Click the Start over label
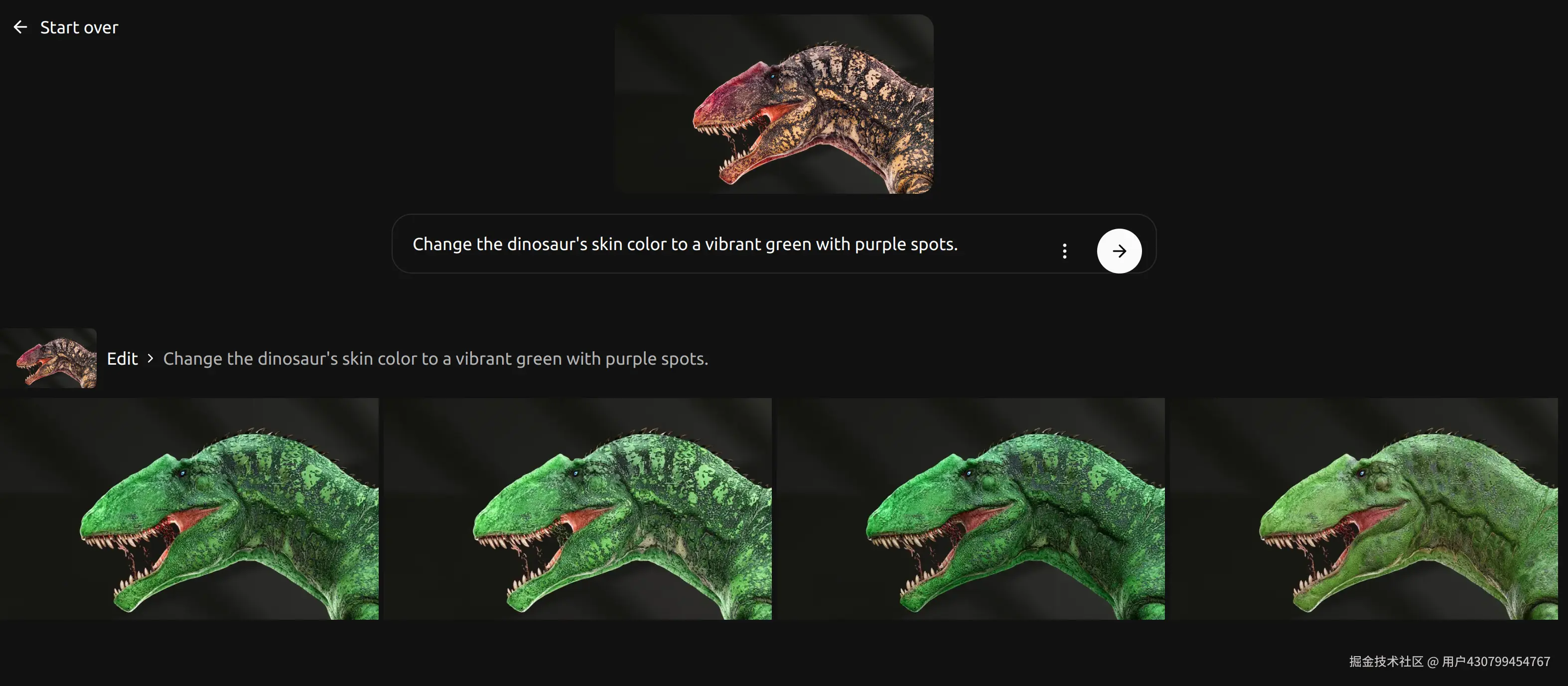 pyautogui.click(x=79, y=27)
